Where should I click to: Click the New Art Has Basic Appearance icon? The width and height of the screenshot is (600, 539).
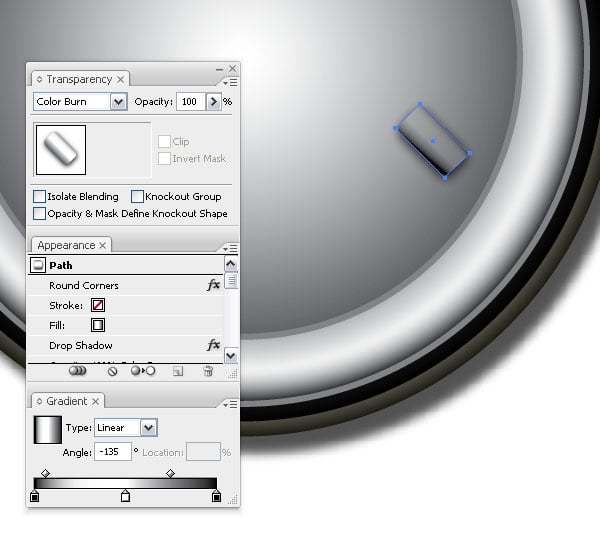75,371
